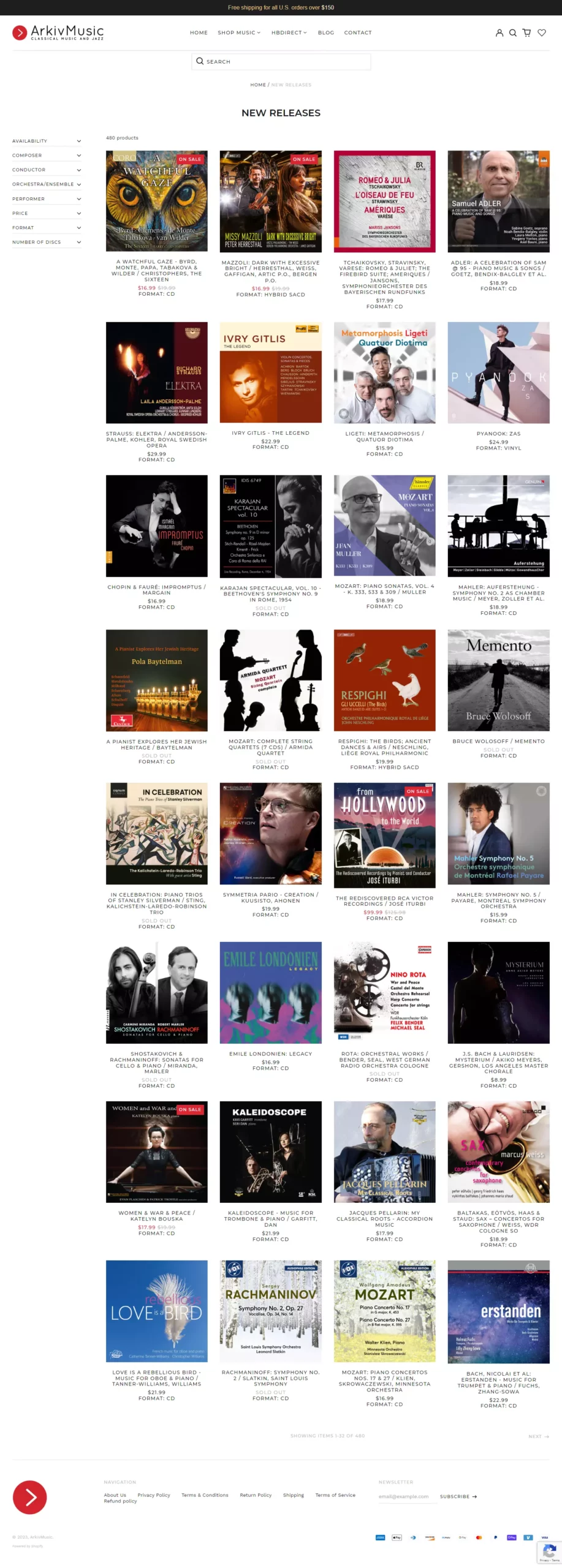
Task: Expand the Number of Discs filter
Action: pos(47,242)
